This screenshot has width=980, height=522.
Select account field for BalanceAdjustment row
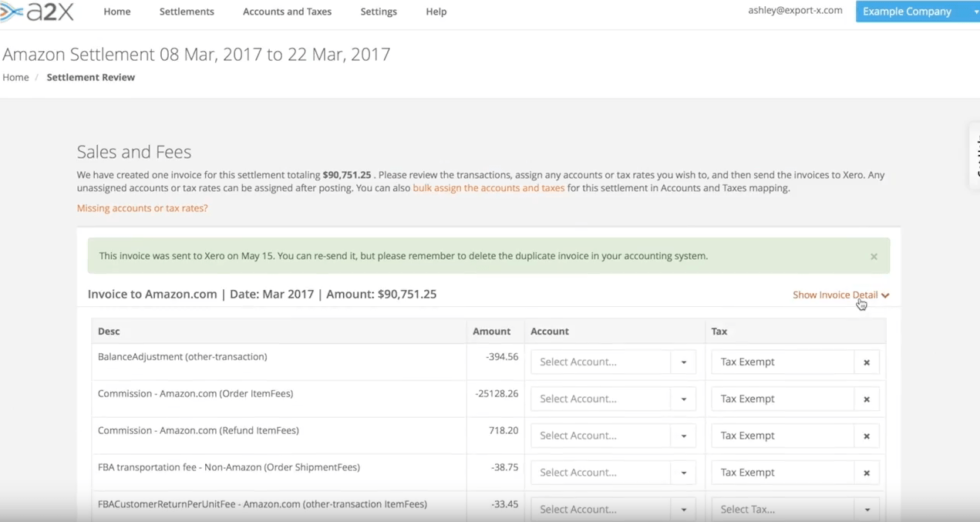pyautogui.click(x=601, y=362)
